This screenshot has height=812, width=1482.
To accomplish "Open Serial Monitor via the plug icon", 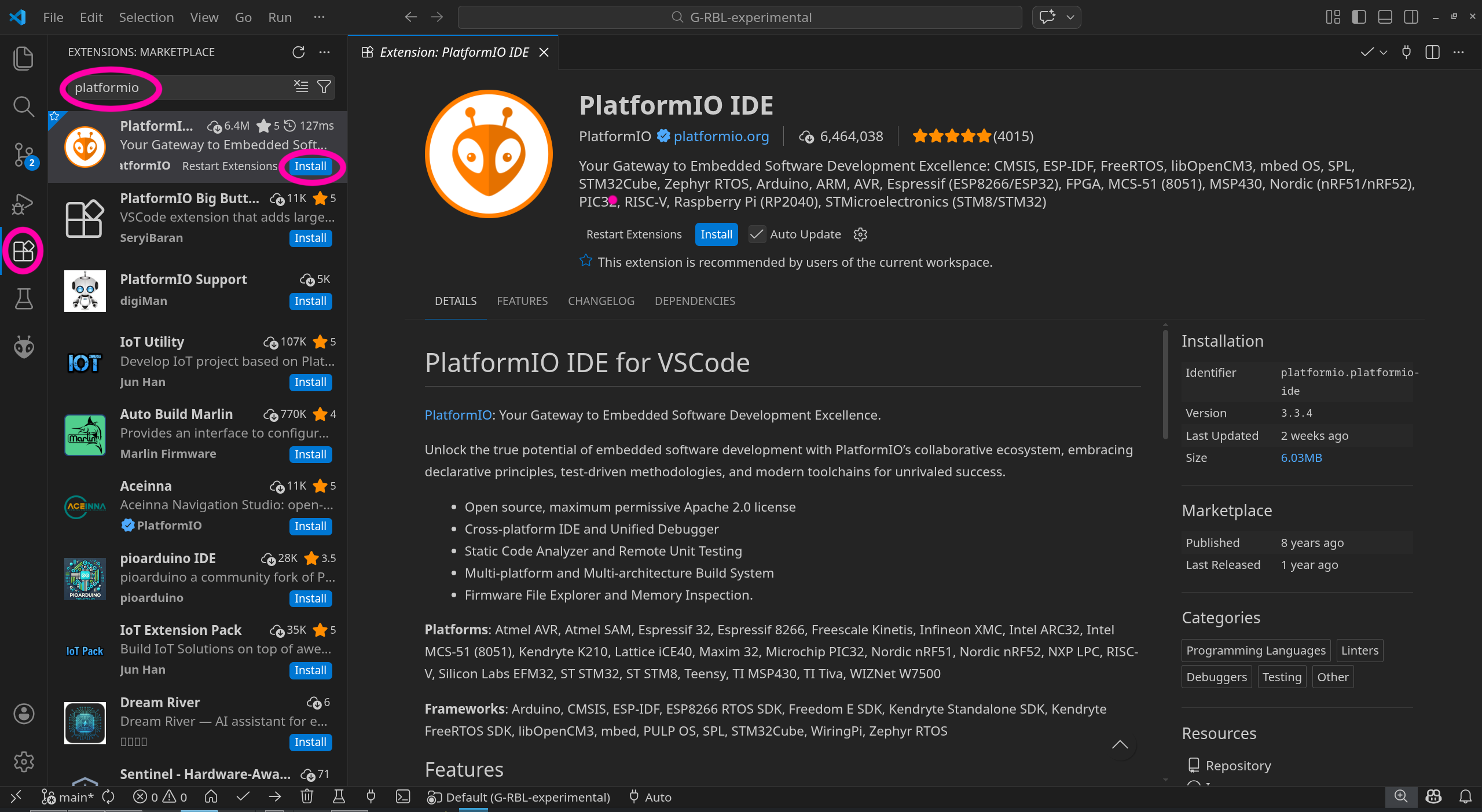I will tap(371, 797).
